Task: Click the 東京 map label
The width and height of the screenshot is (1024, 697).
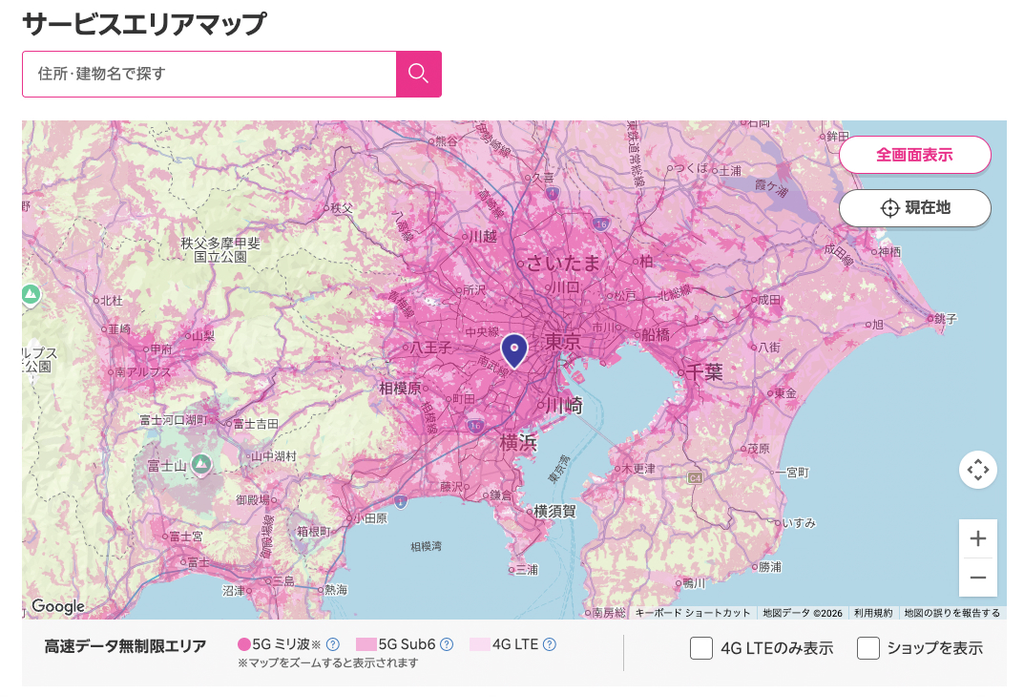Action: [x=563, y=341]
